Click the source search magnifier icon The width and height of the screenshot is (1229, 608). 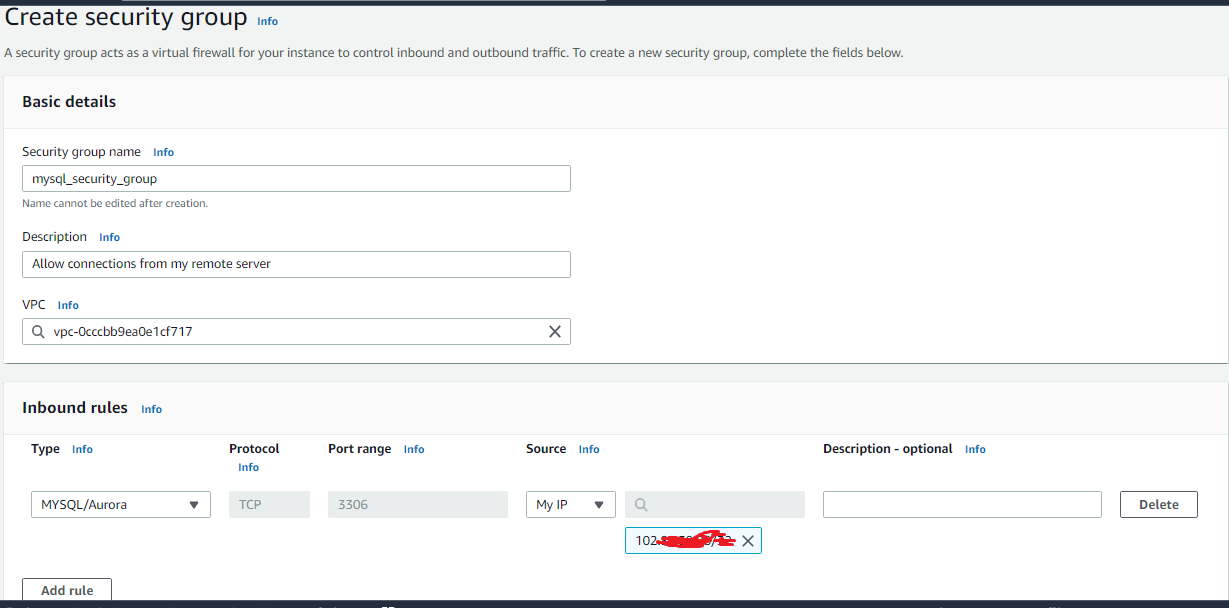641,505
